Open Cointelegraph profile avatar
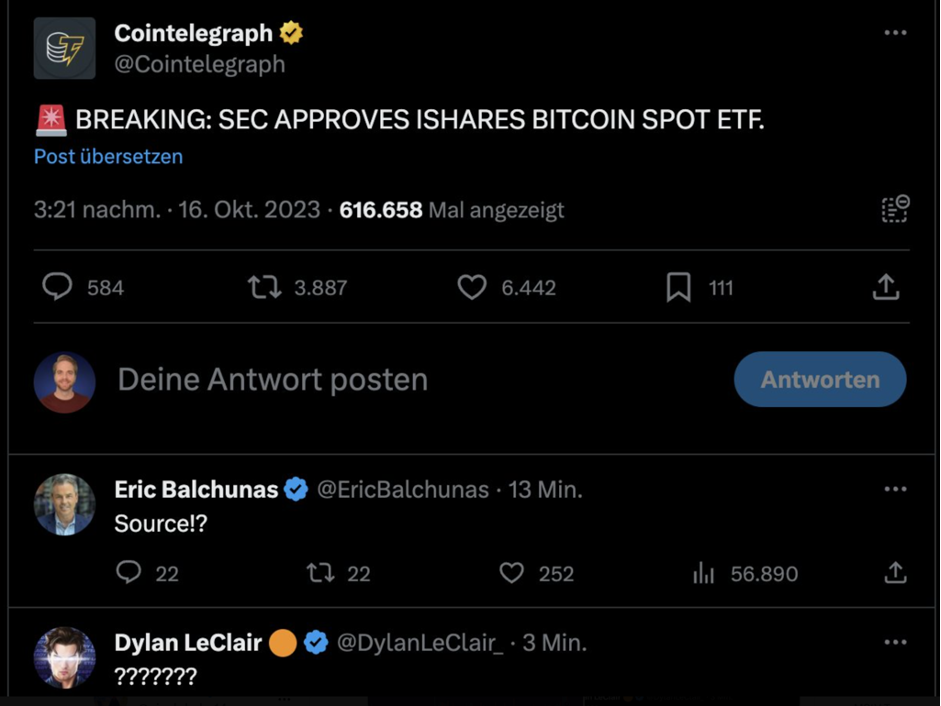Screen dimensions: 941x706 (x=65, y=48)
